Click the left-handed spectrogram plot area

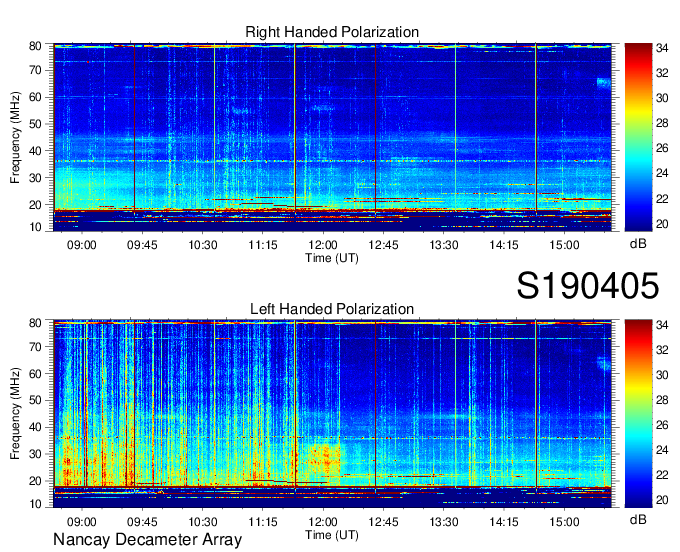332,414
